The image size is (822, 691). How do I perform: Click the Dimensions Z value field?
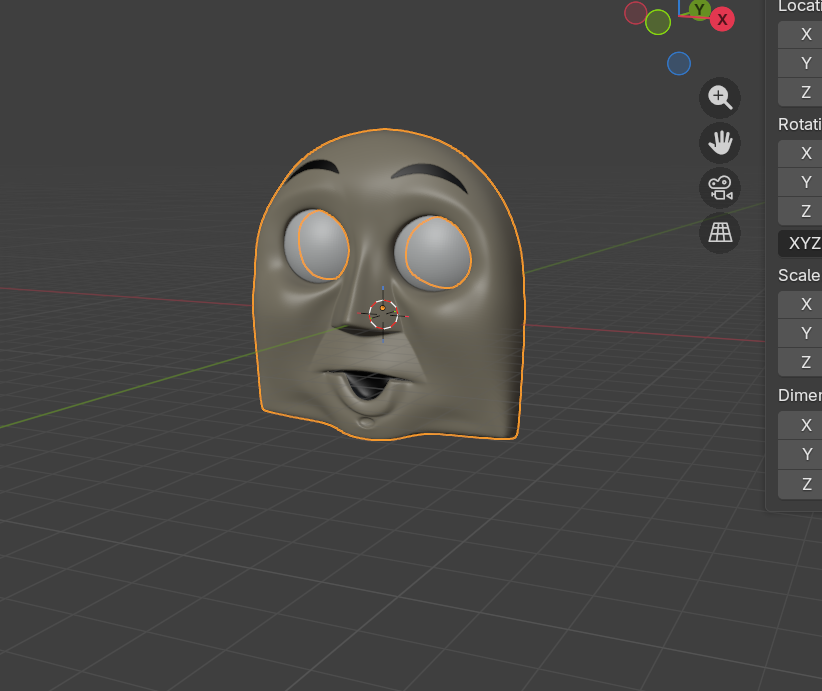coord(800,483)
